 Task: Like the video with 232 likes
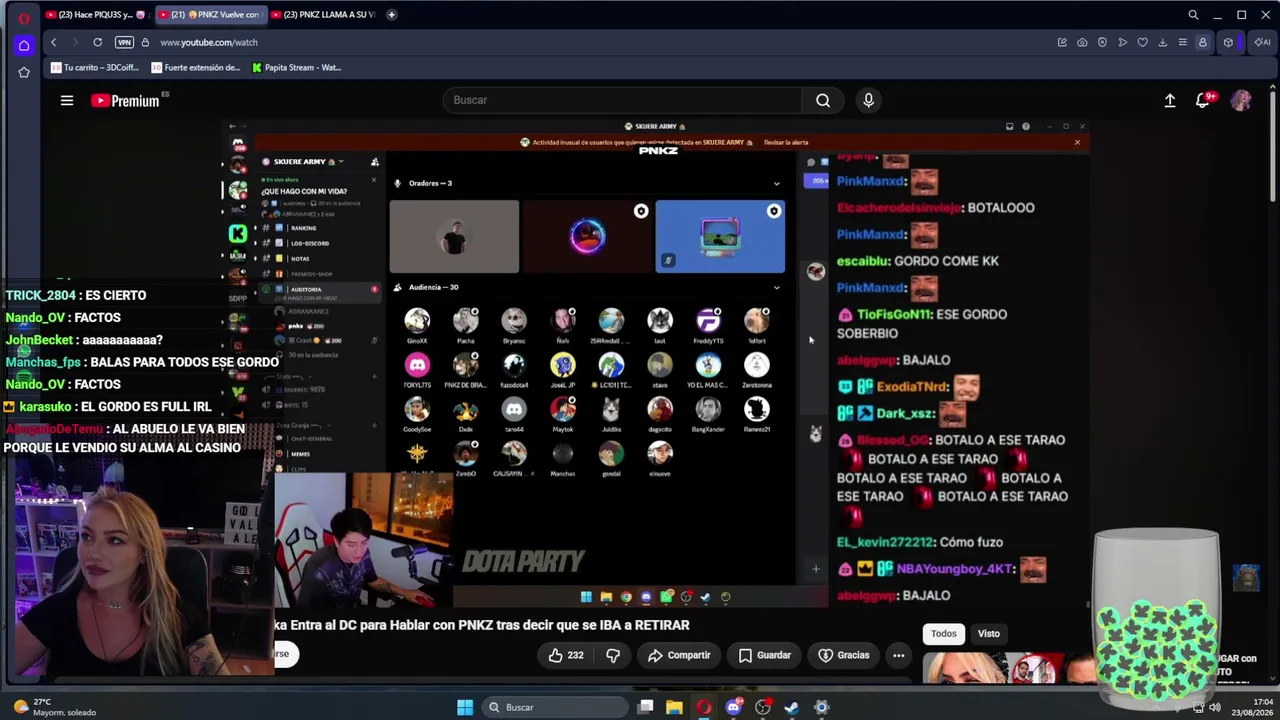(565, 655)
